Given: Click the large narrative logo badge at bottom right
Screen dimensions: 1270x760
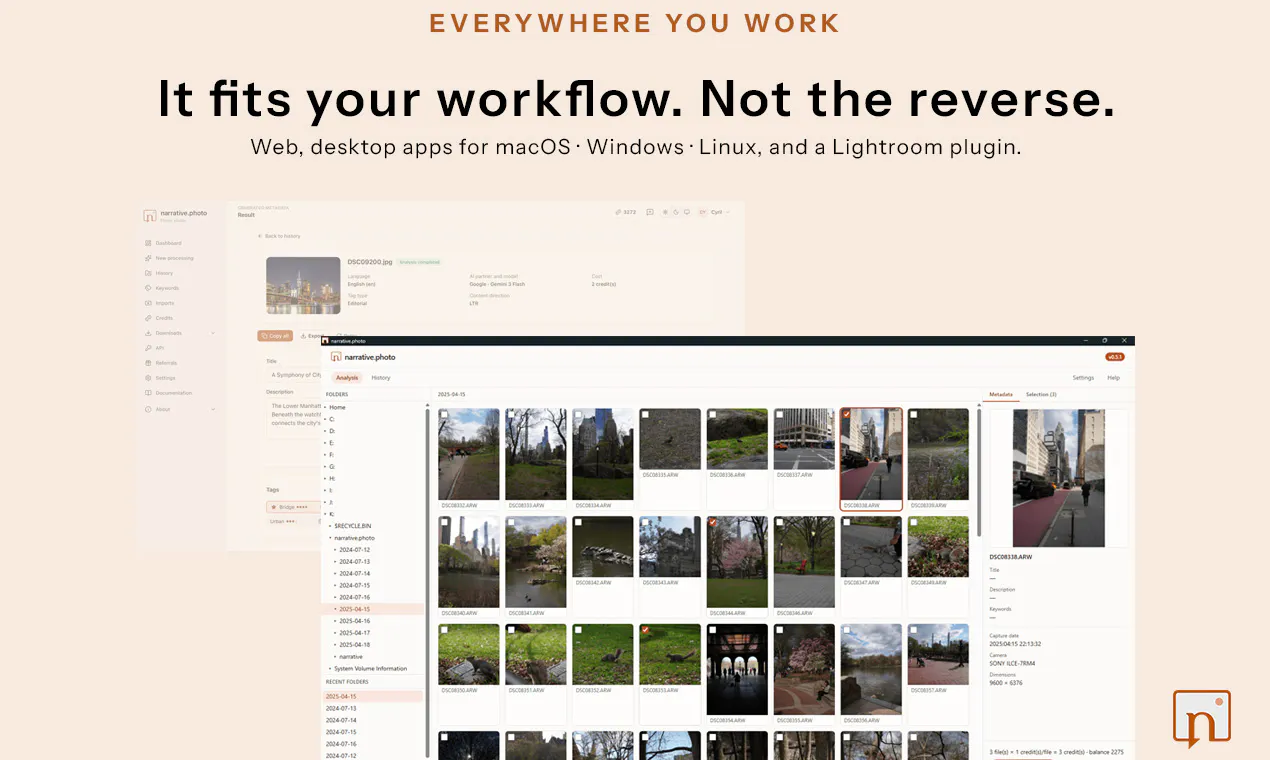Looking at the screenshot, I should 1202,718.
